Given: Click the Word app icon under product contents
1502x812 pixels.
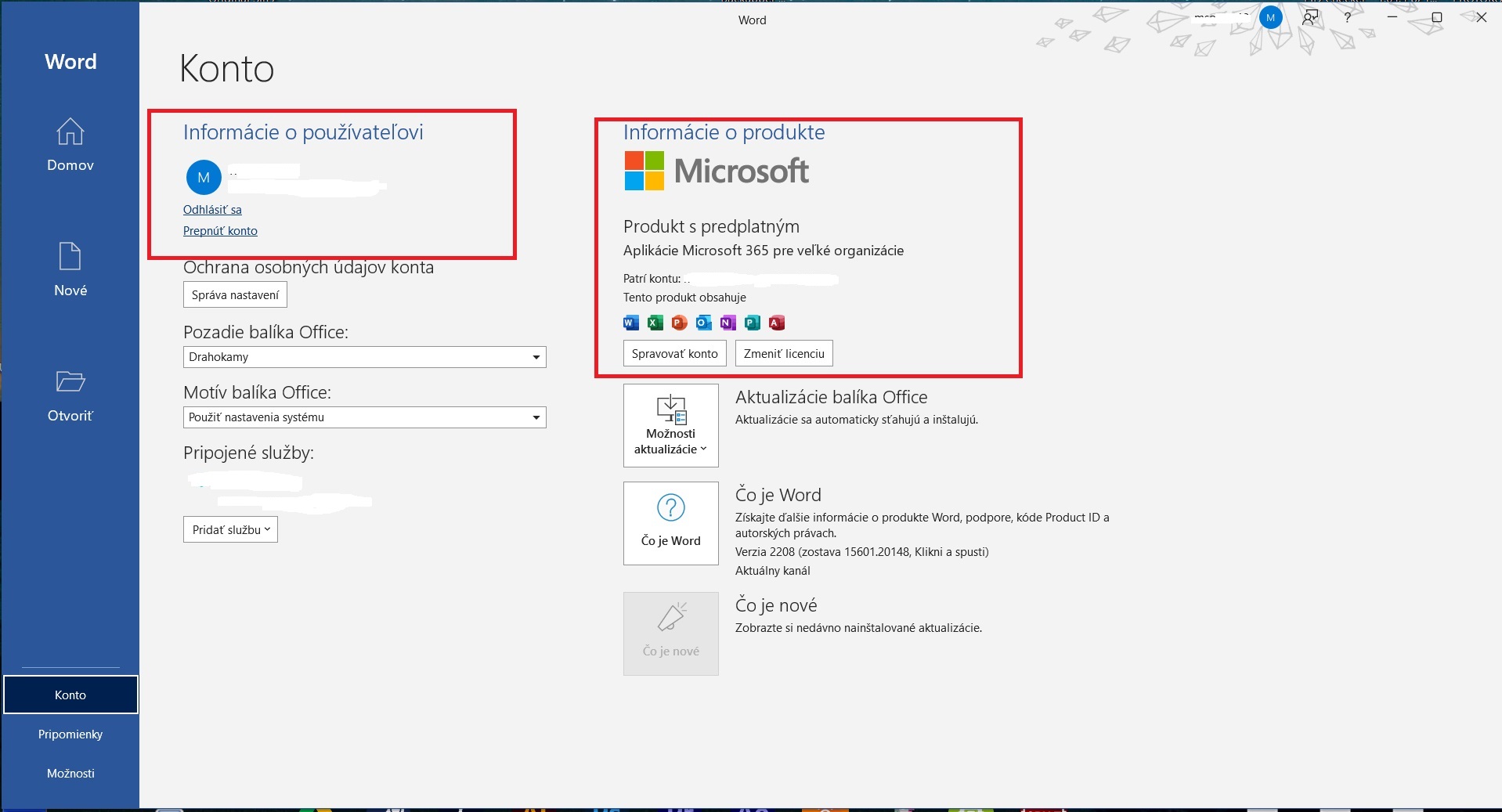Looking at the screenshot, I should click(631, 323).
